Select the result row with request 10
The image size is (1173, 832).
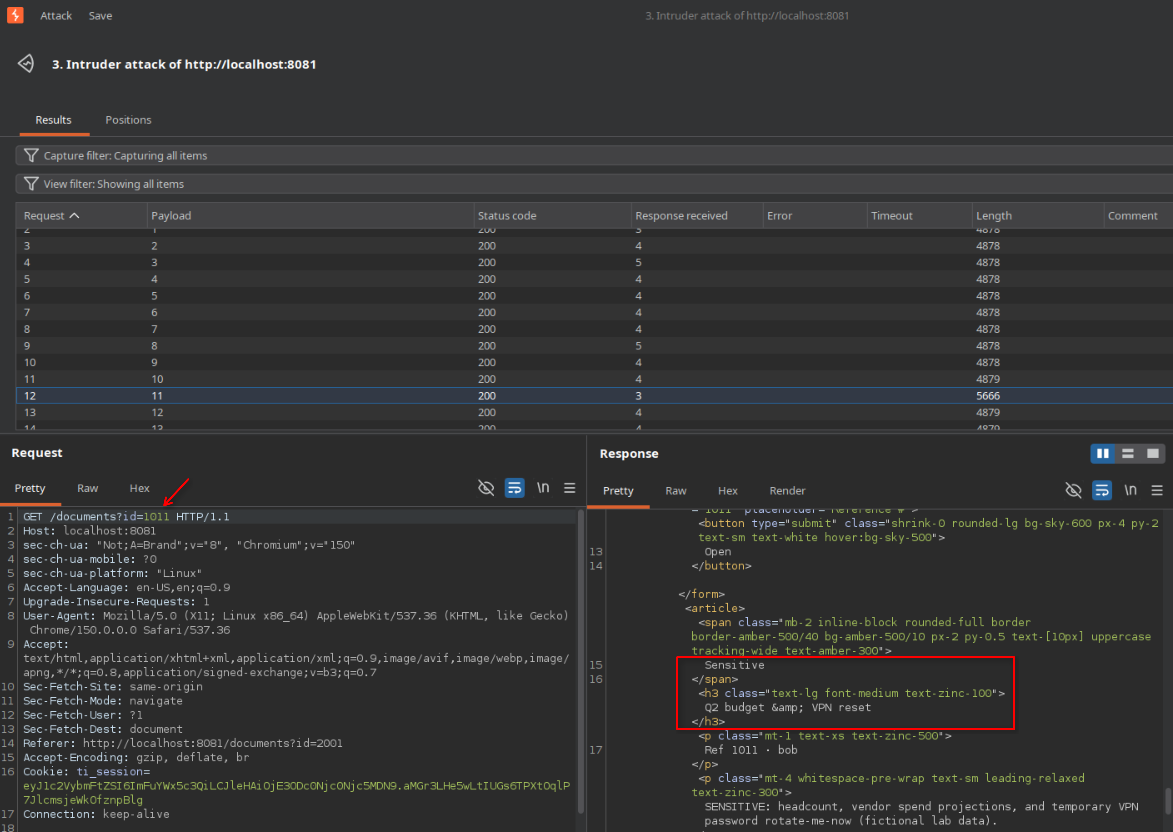[595, 362]
